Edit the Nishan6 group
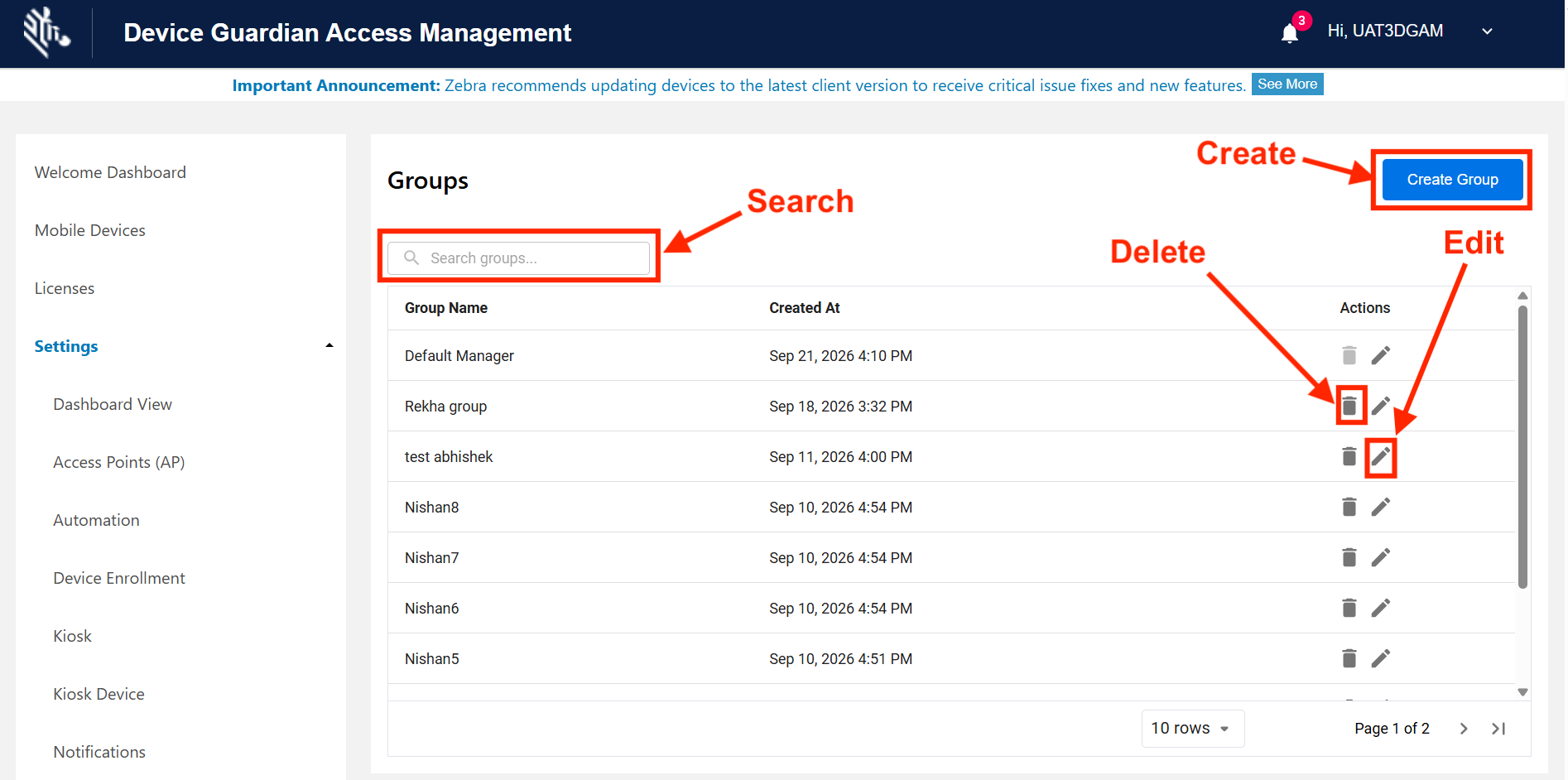This screenshot has height=780, width=1568. click(x=1380, y=608)
